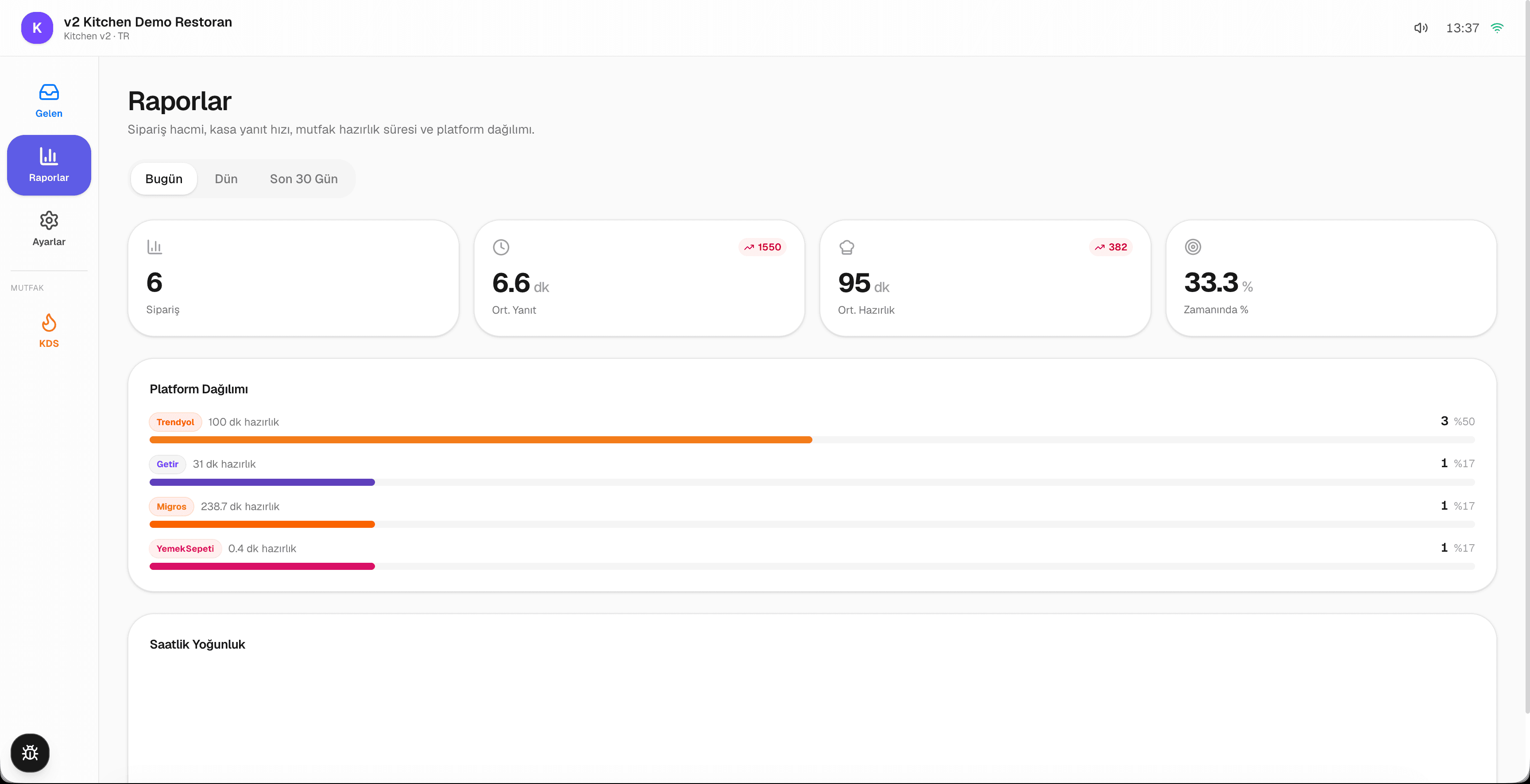Click the 'Platform Dağılımı' heading
The image size is (1530, 784).
point(199,389)
